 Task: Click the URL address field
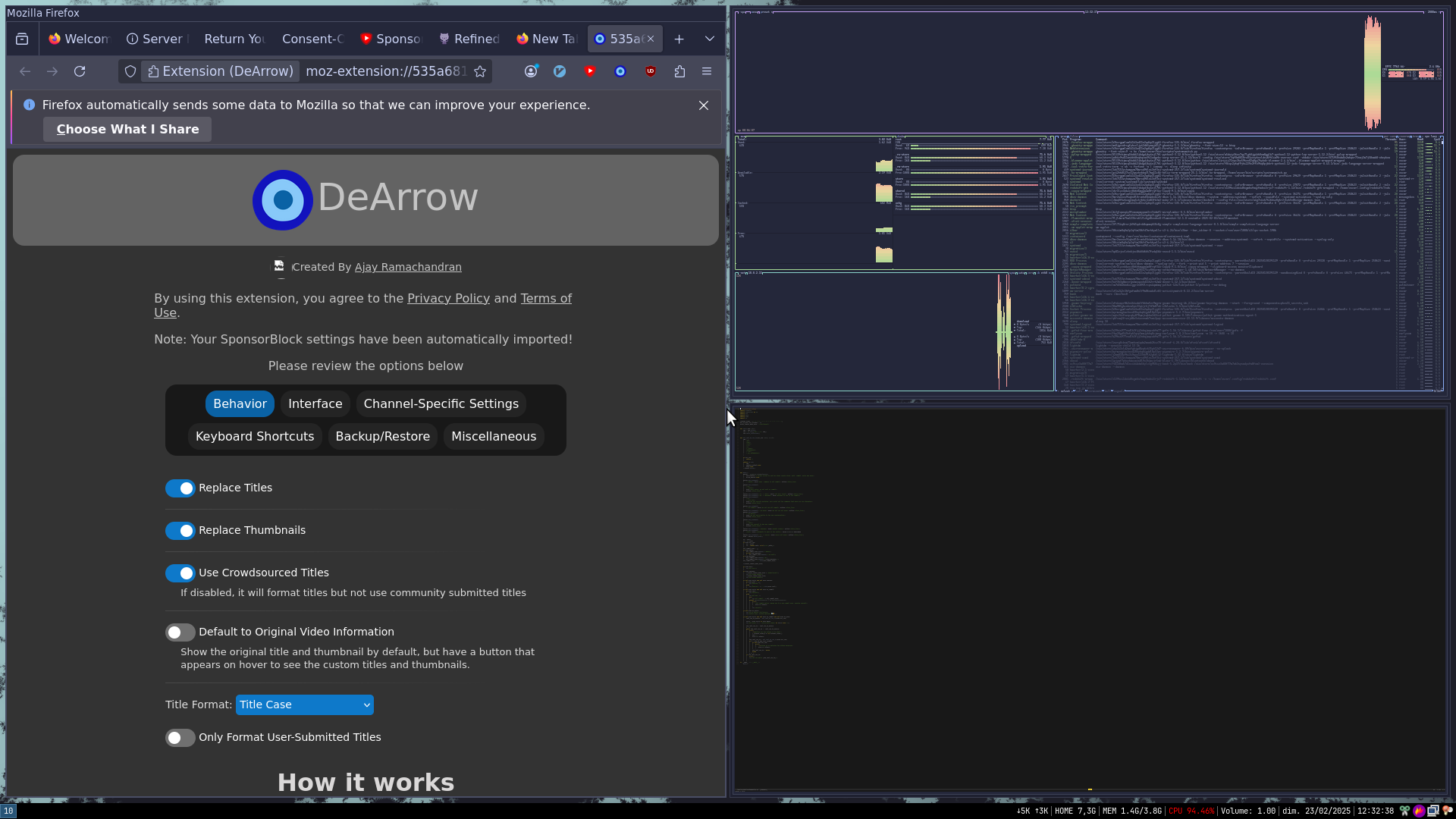coord(385,71)
